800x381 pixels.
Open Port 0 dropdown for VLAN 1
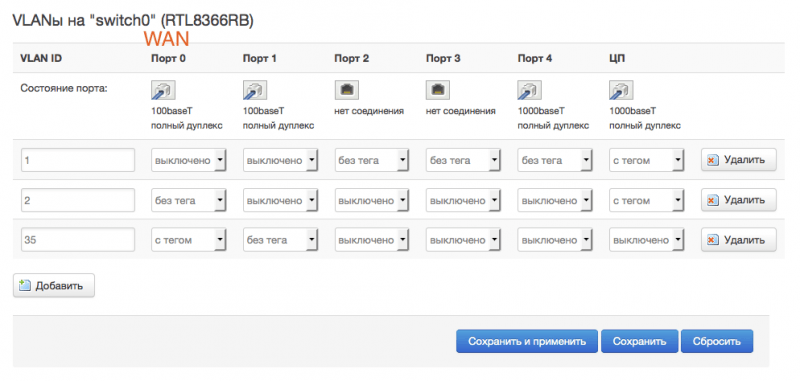click(189, 160)
